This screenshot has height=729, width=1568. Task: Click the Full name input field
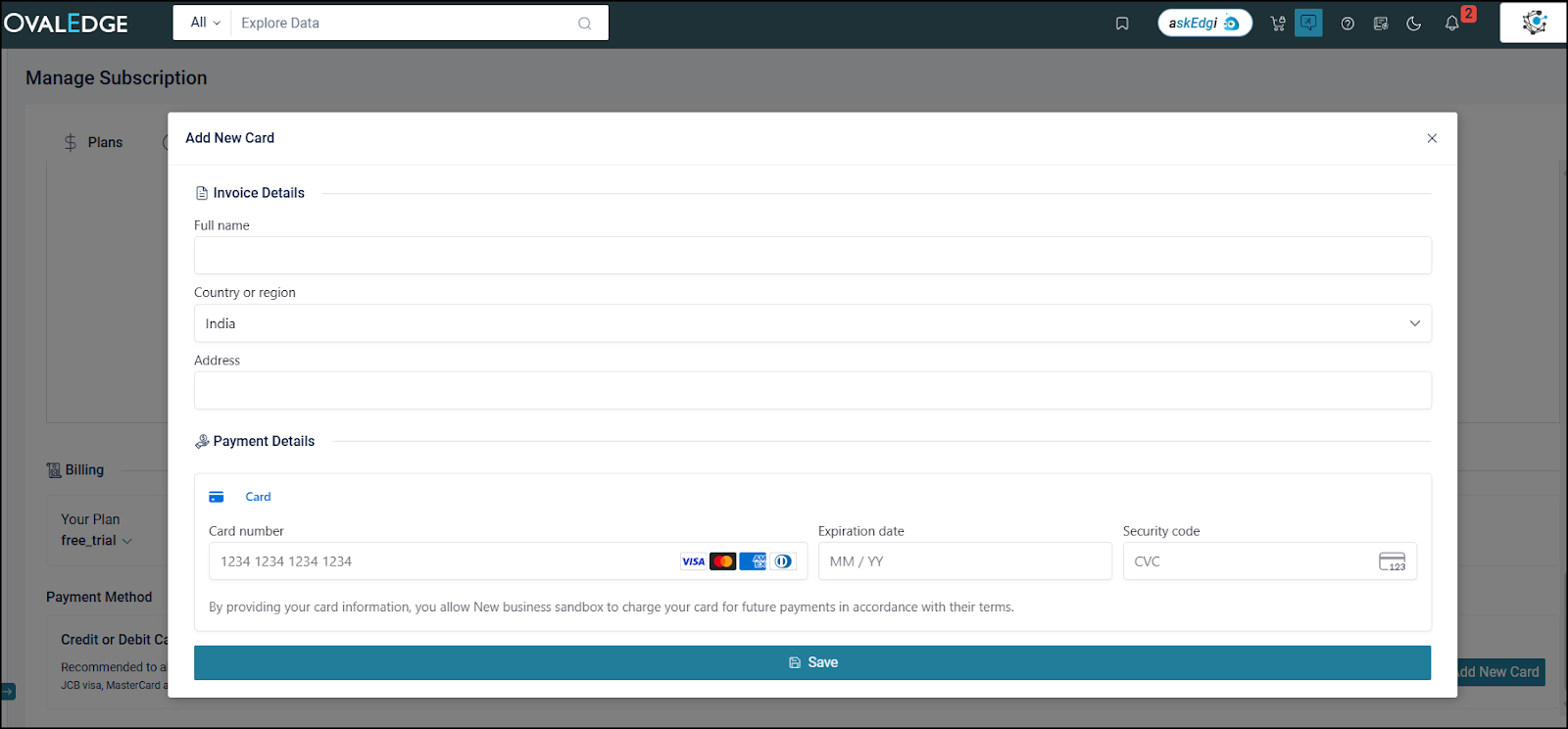812,255
